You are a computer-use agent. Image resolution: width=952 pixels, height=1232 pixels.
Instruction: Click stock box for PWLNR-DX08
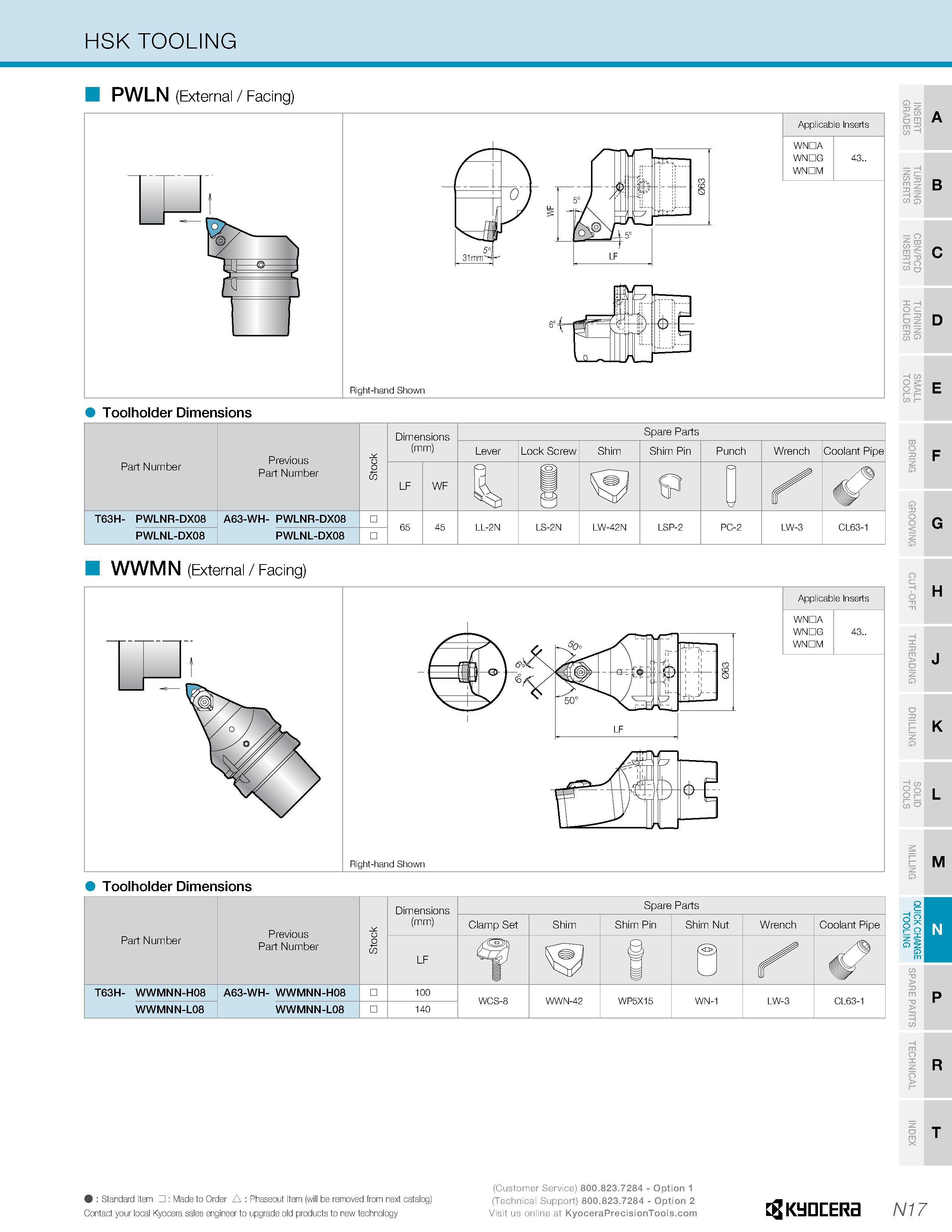pyautogui.click(x=373, y=519)
